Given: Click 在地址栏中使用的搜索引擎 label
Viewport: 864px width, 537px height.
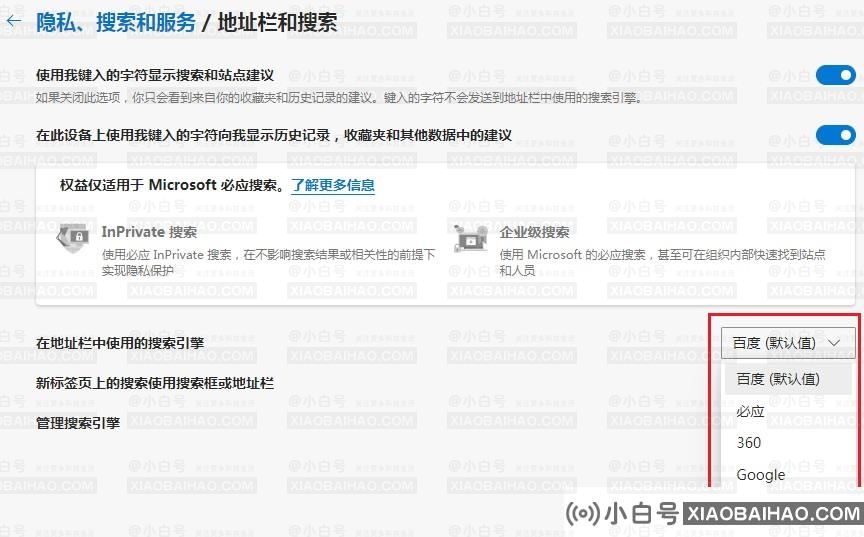Looking at the screenshot, I should pyautogui.click(x=120, y=343).
